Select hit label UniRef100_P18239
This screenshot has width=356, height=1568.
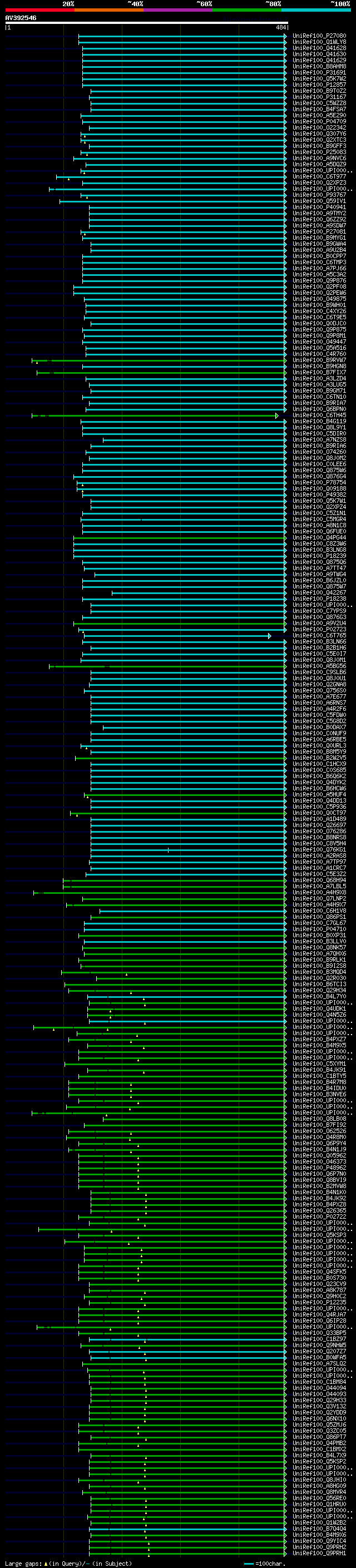click(319, 556)
